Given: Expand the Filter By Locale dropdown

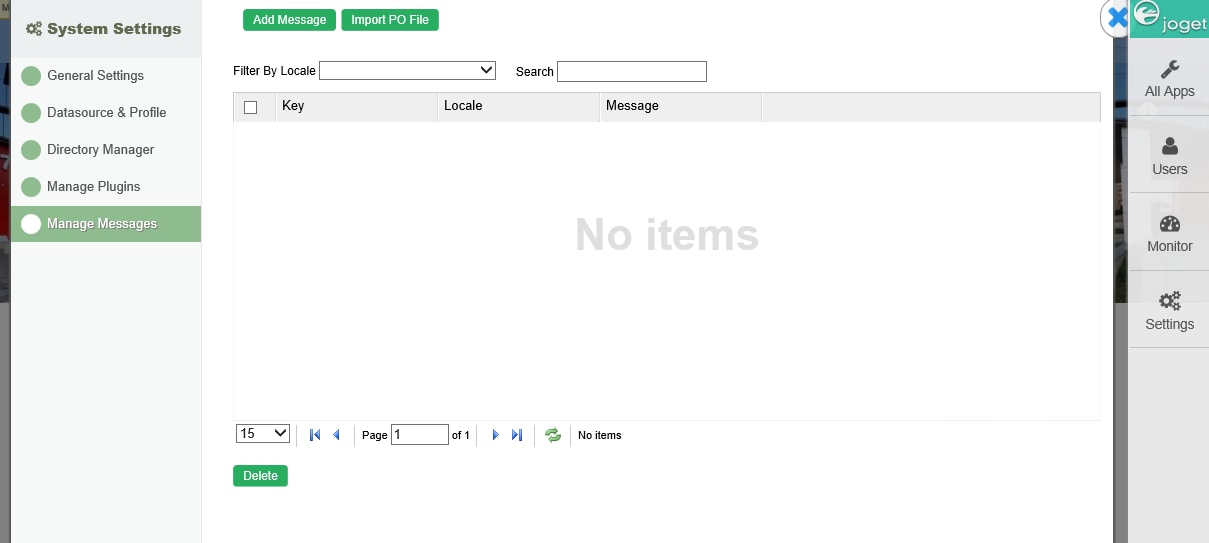Looking at the screenshot, I should coord(407,71).
